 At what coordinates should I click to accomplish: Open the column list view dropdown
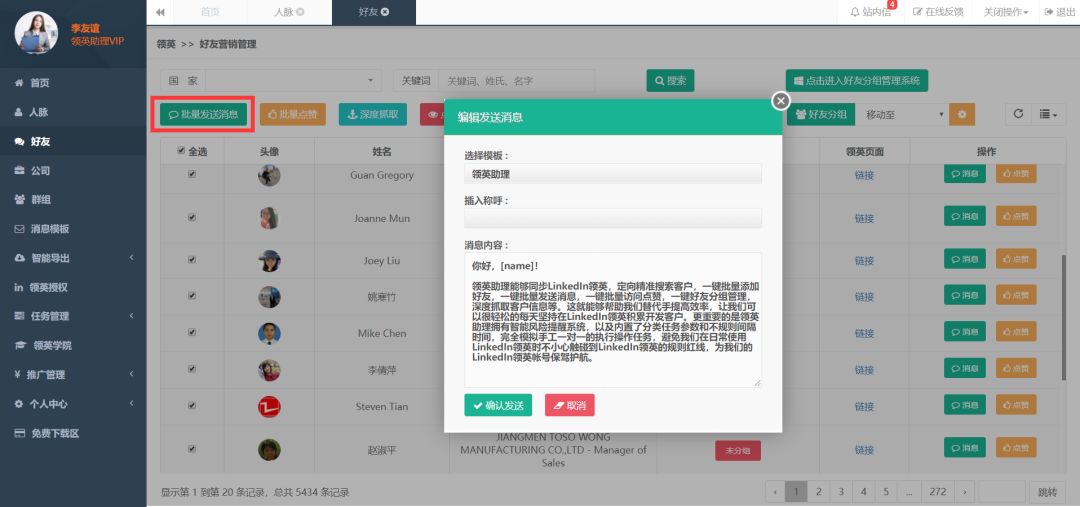coord(1048,114)
